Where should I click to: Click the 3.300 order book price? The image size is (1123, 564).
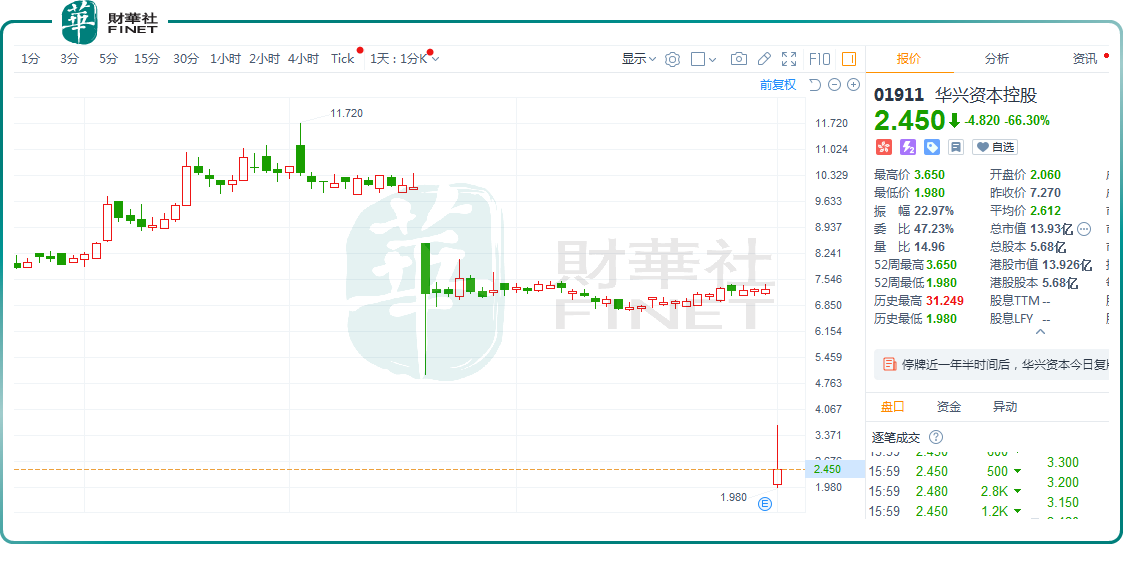(1063, 462)
